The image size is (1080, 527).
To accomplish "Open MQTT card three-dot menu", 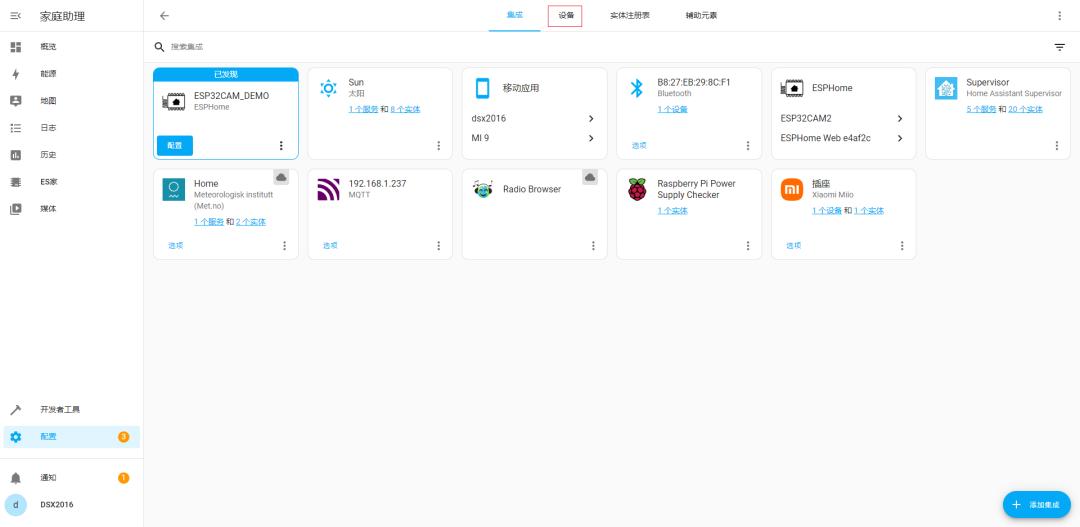I will tap(439, 245).
